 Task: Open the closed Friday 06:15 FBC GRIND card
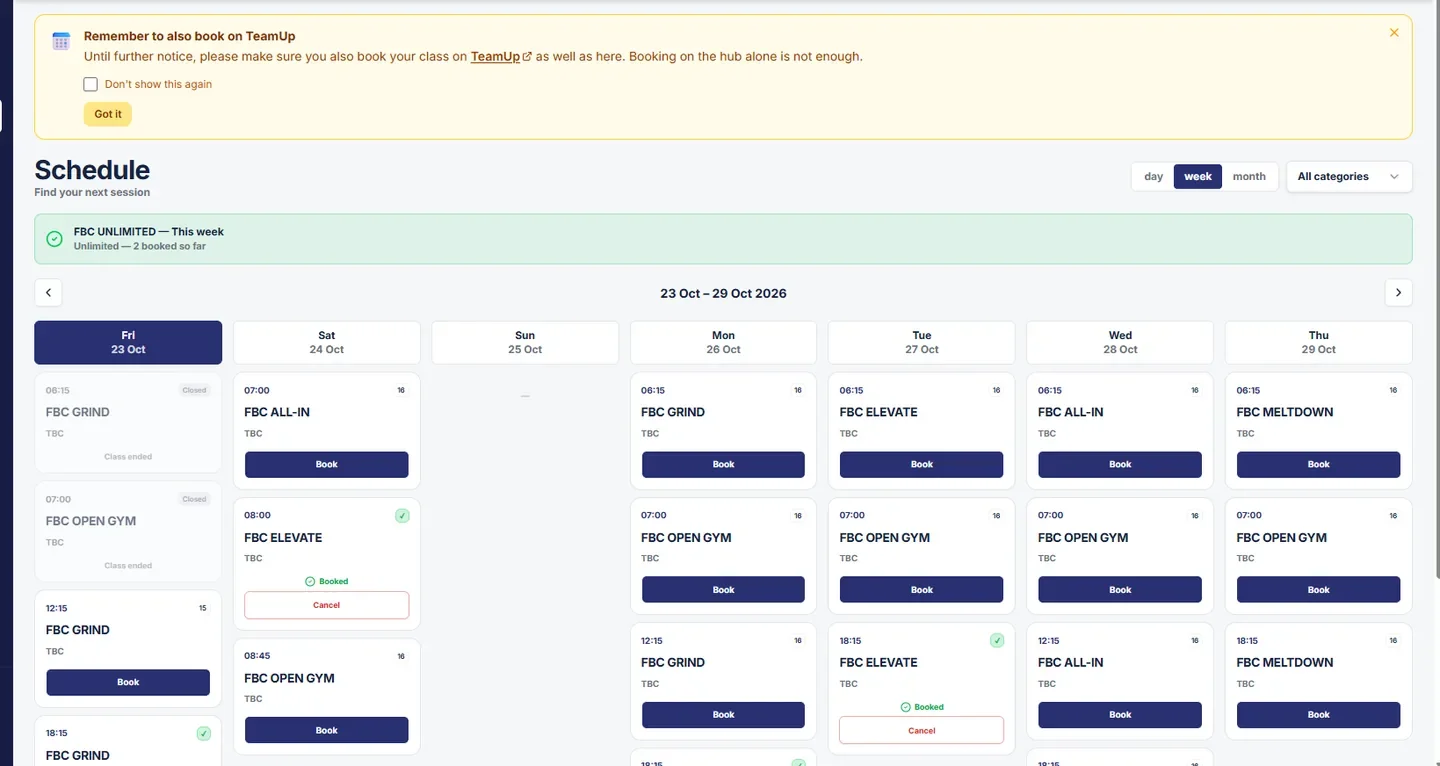click(128, 423)
